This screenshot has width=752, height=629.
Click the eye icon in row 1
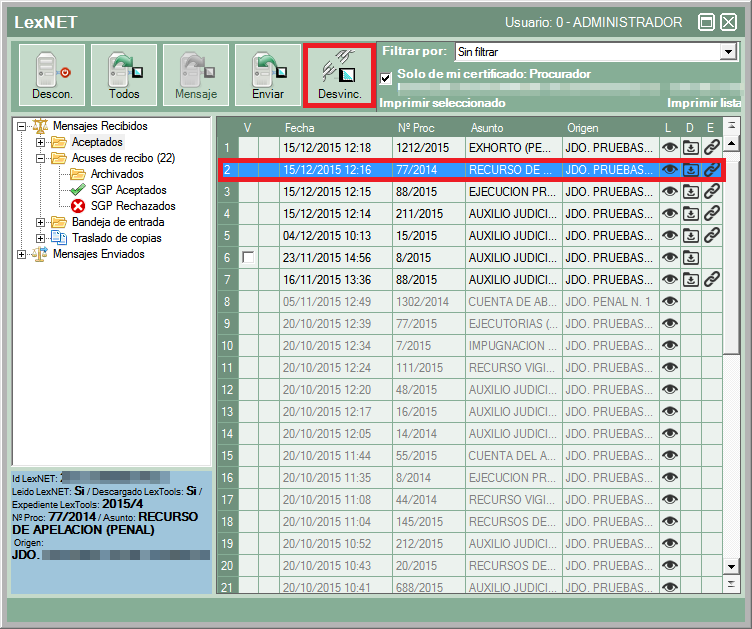[x=670, y=148]
